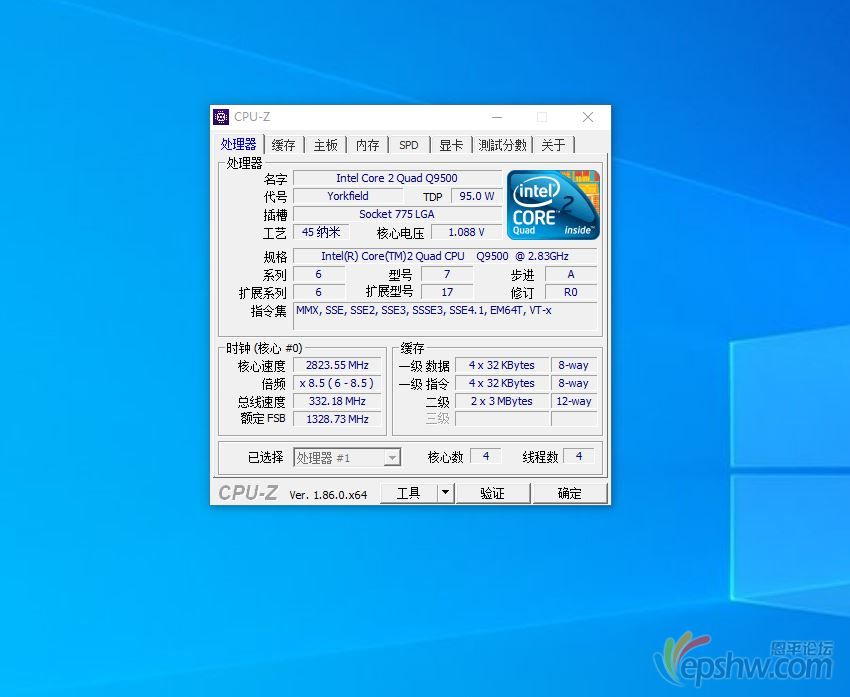Click the name field Intel Core 2 Quad Q9500

click(x=397, y=178)
